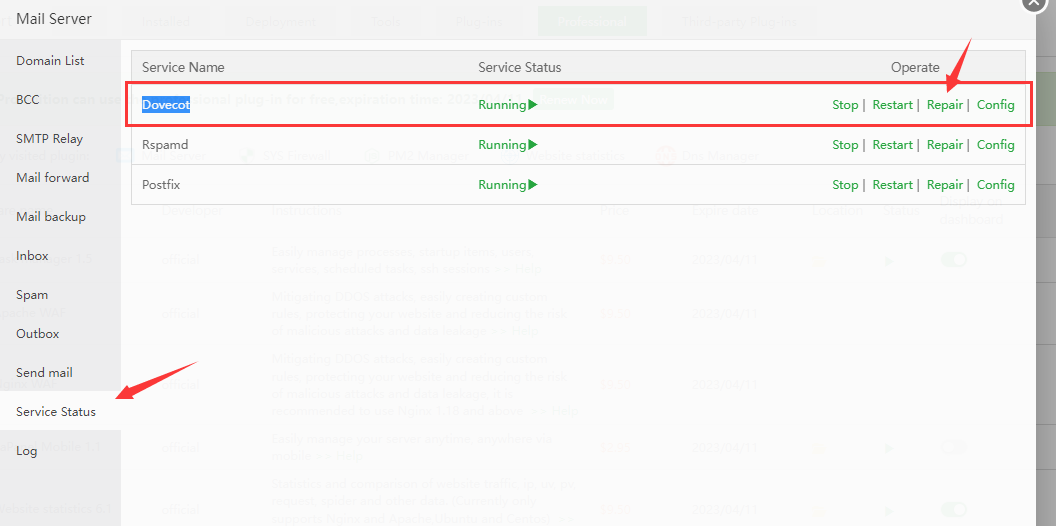Open Config for Dovecot
Screen dimensions: 1056x526
click(x=995, y=105)
